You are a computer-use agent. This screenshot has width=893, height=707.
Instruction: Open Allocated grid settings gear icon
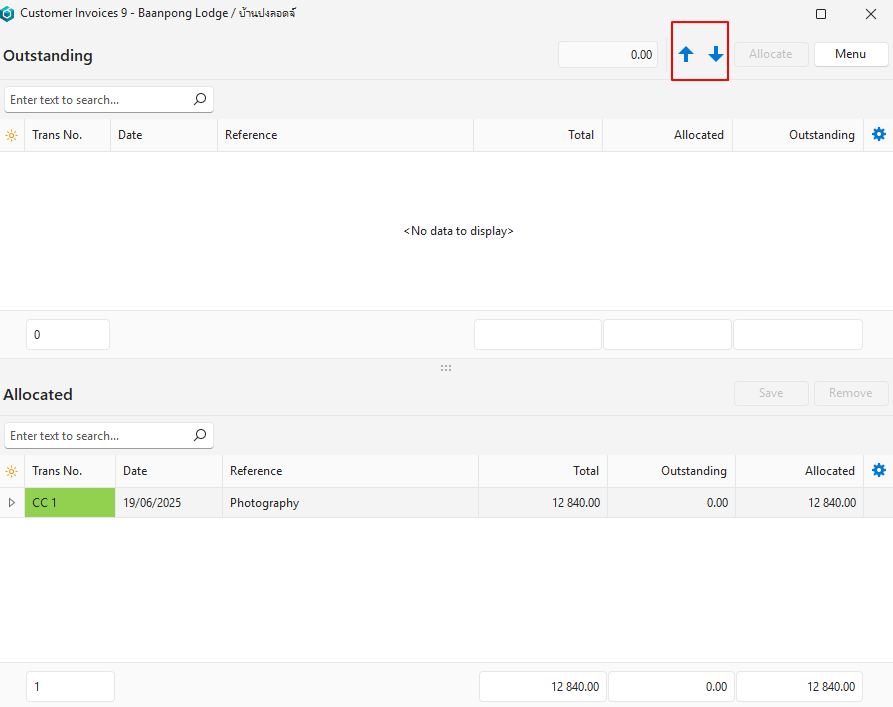pyautogui.click(x=879, y=471)
